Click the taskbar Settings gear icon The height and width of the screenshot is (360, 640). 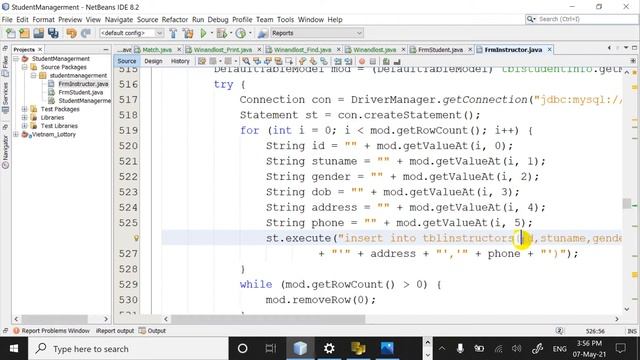pos(329,349)
